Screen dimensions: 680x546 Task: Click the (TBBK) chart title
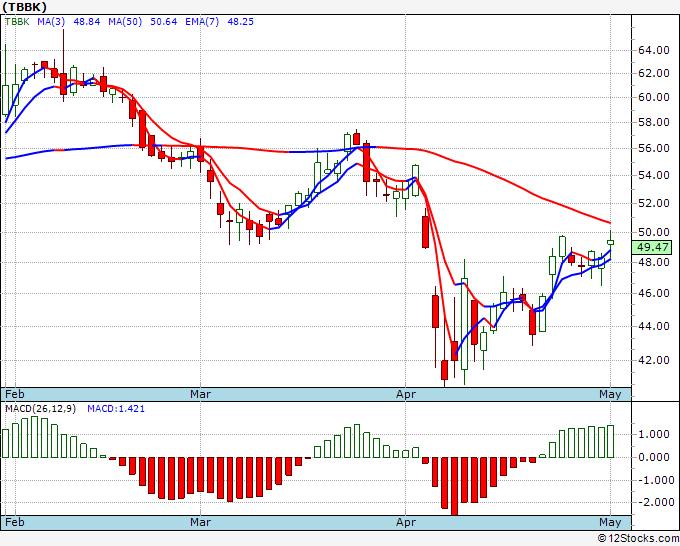point(24,7)
